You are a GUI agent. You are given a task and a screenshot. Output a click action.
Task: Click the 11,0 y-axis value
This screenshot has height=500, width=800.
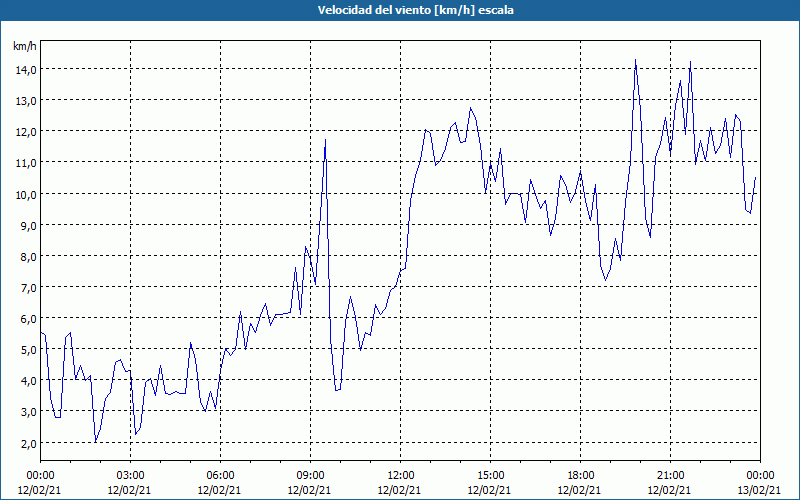[x=26, y=163]
